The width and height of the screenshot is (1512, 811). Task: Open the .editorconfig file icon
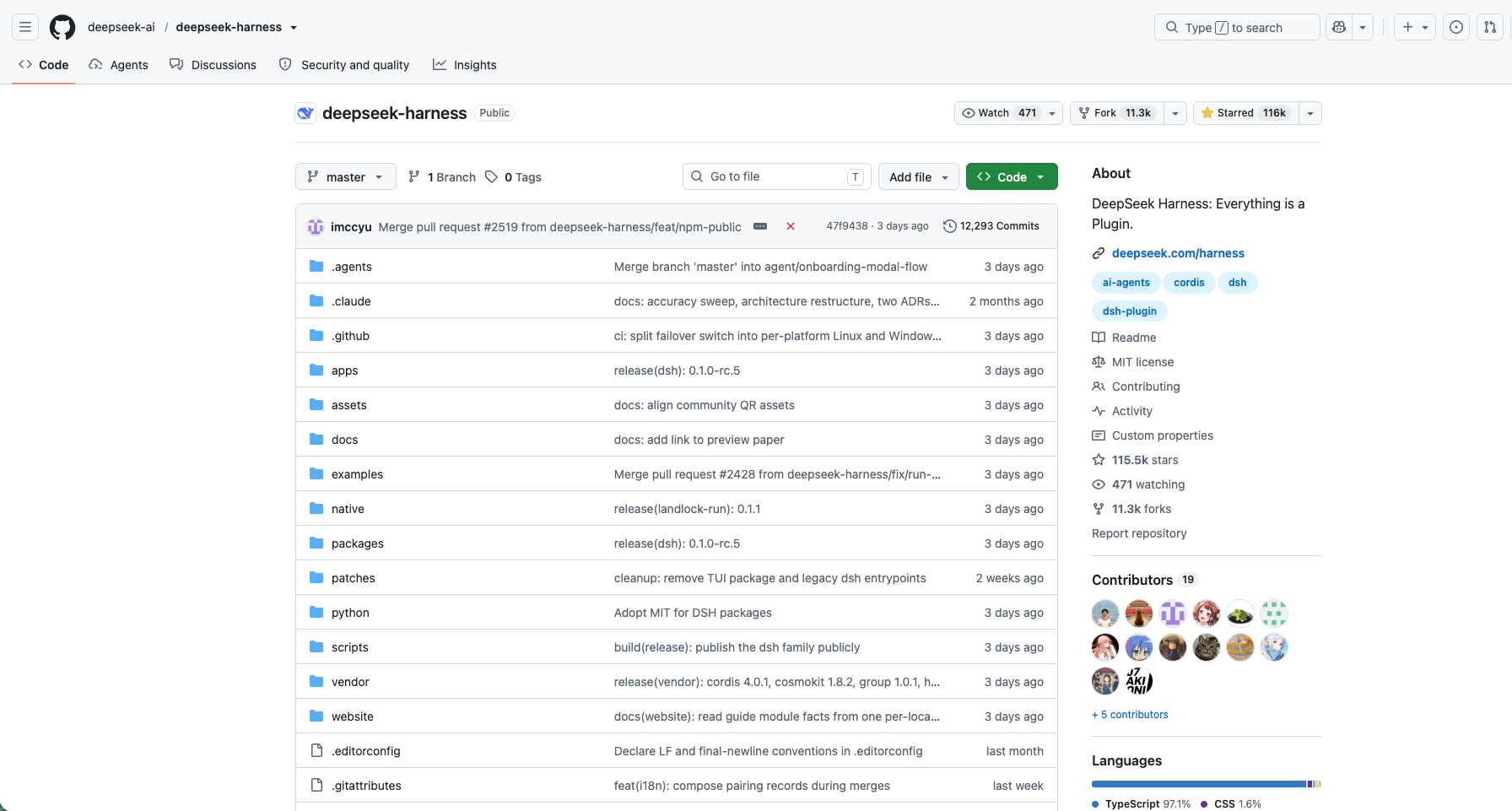(x=316, y=751)
